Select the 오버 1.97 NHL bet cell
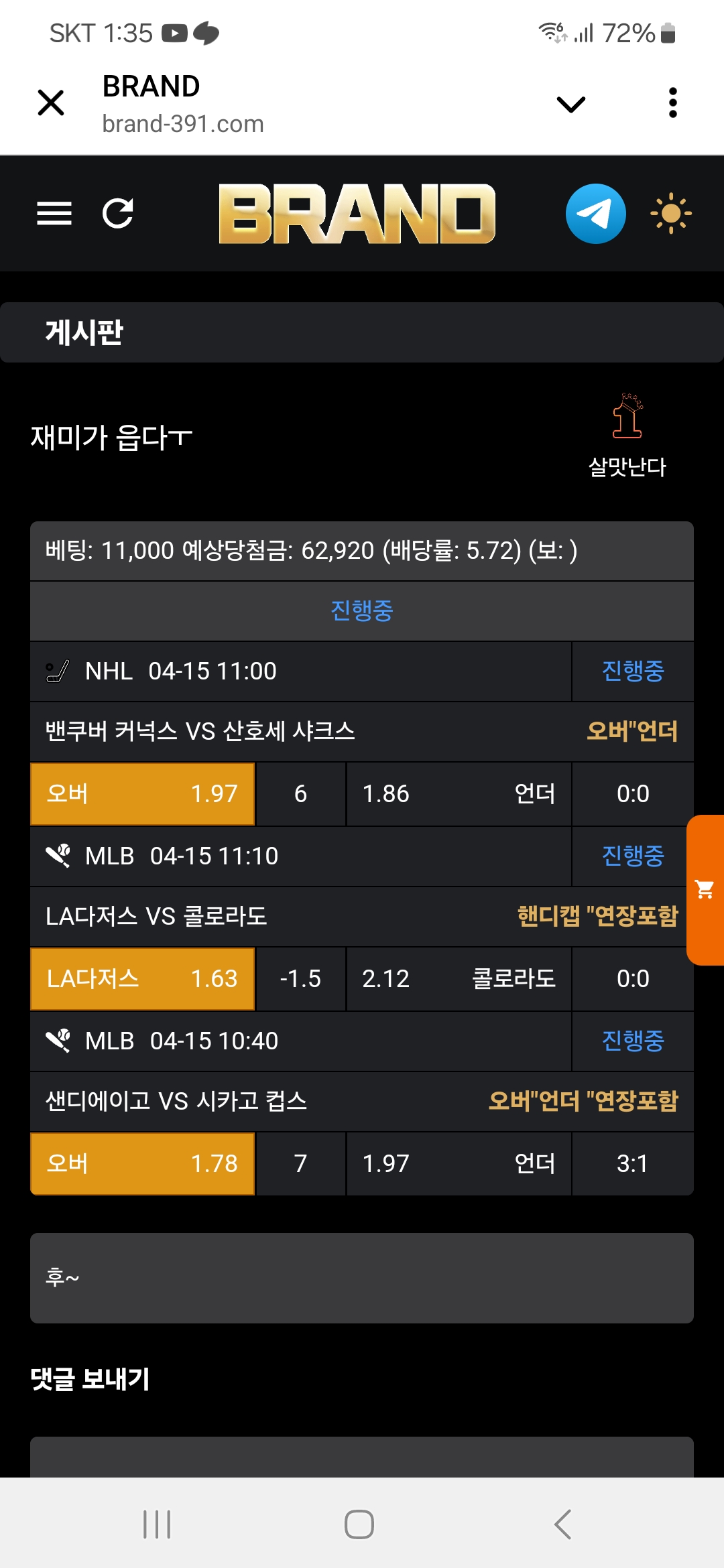Viewport: 724px width, 1568px height. 142,794
